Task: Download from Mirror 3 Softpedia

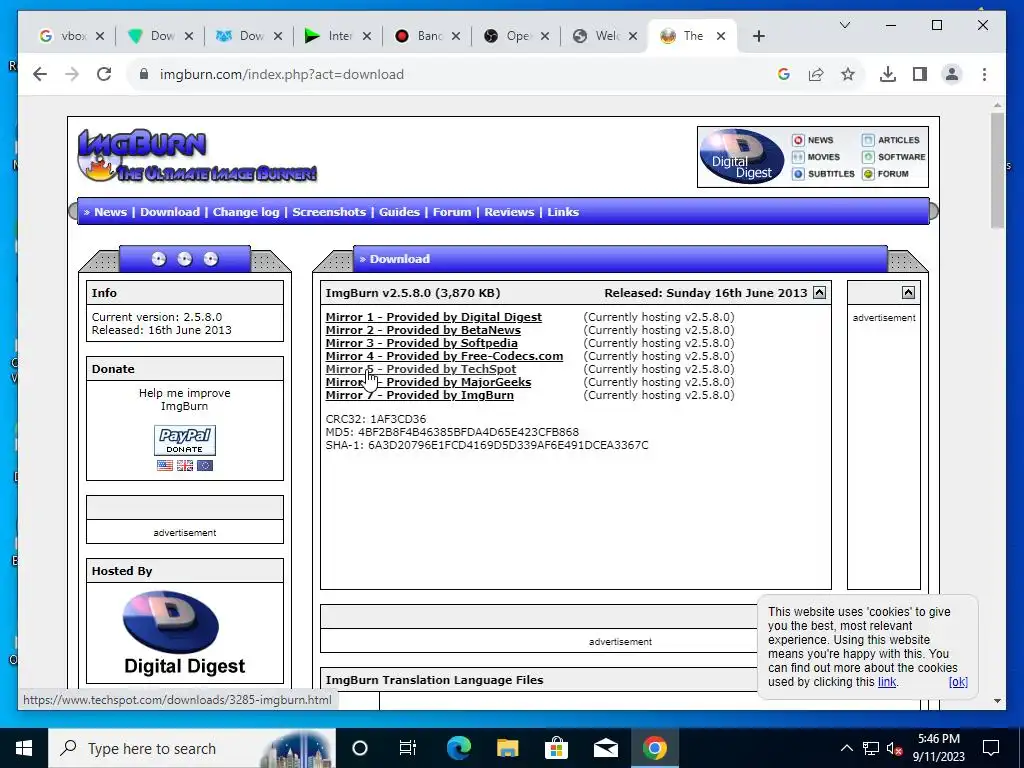Action: (422, 344)
